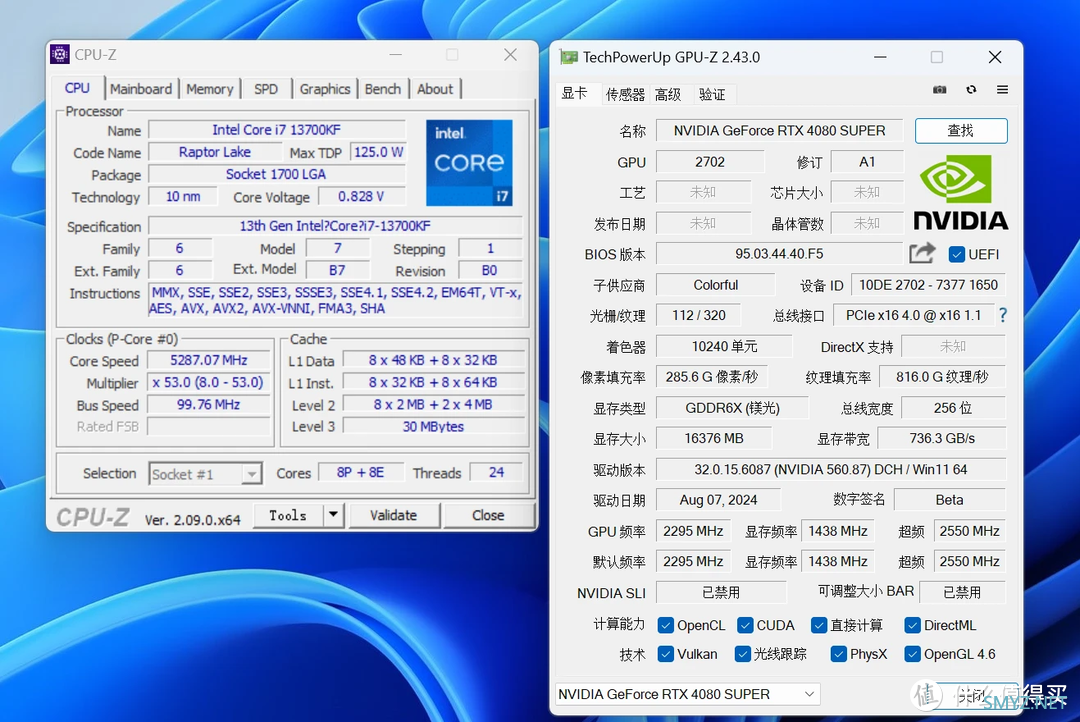The image size is (1080, 722).
Task: Click the BIOS version field 95.03.44.40.F5
Action: (x=779, y=254)
